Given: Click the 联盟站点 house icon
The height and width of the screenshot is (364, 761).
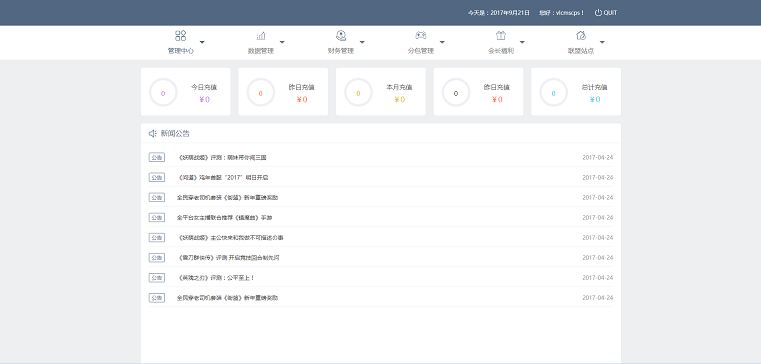Looking at the screenshot, I should point(580,35).
